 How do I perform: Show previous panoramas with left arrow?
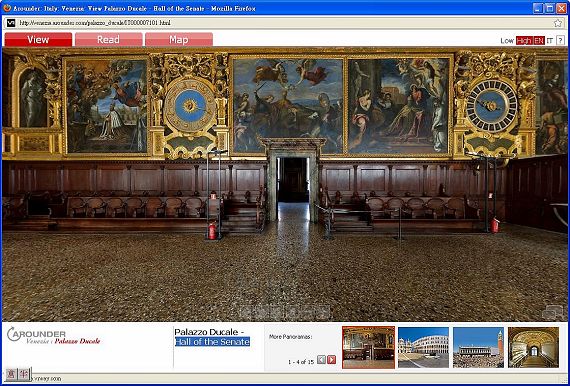[321, 359]
